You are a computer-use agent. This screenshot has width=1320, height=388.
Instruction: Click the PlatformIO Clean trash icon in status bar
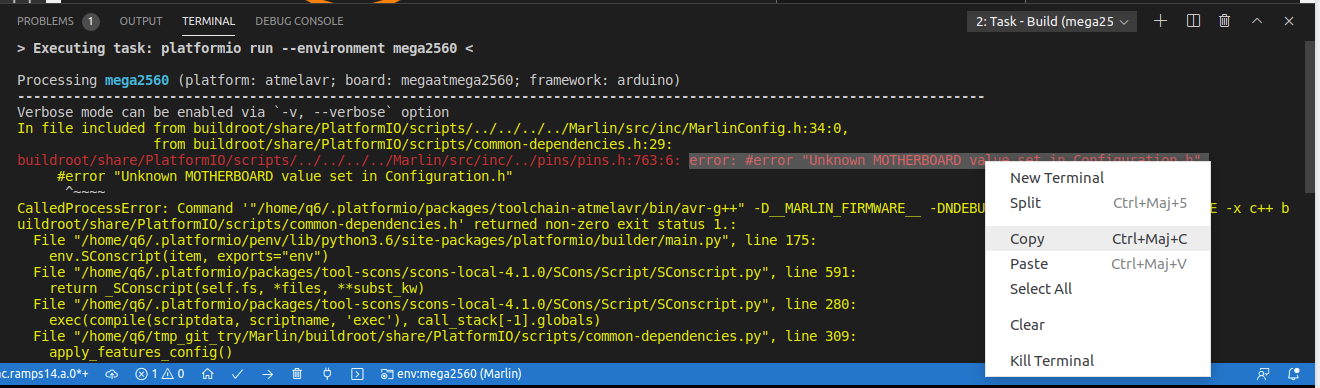coord(297,374)
